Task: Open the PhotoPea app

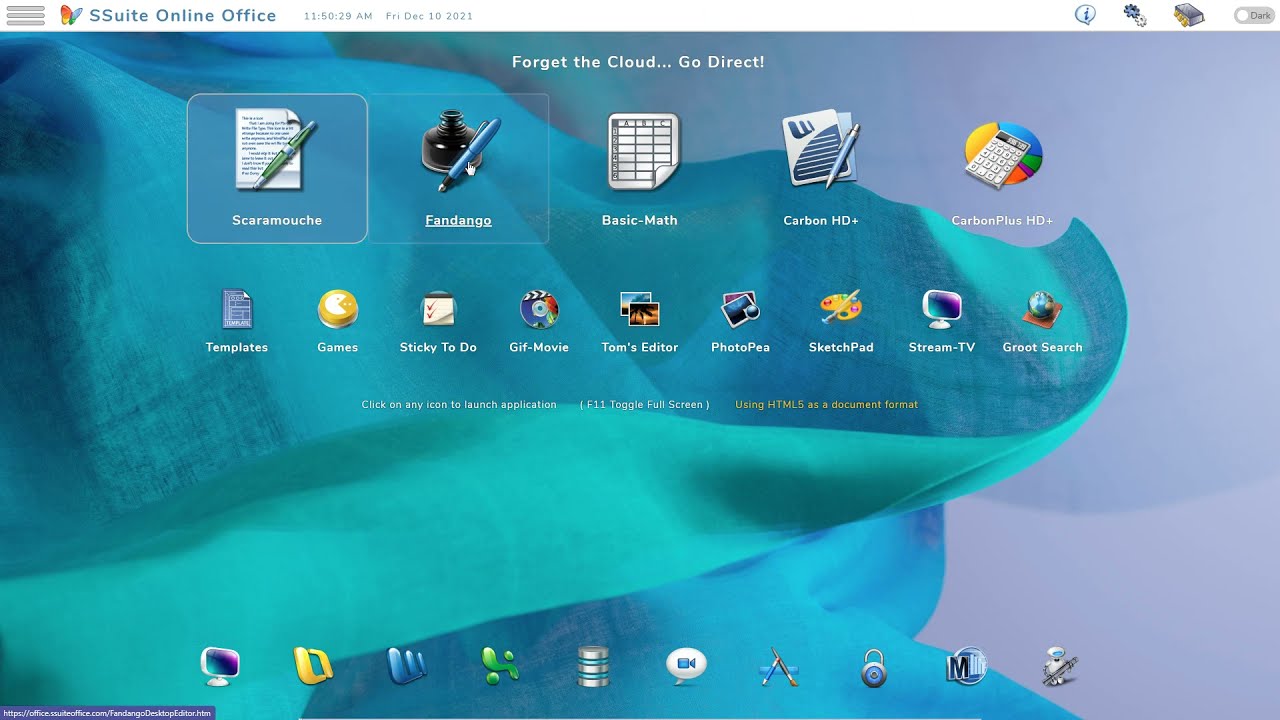Action: [741, 309]
